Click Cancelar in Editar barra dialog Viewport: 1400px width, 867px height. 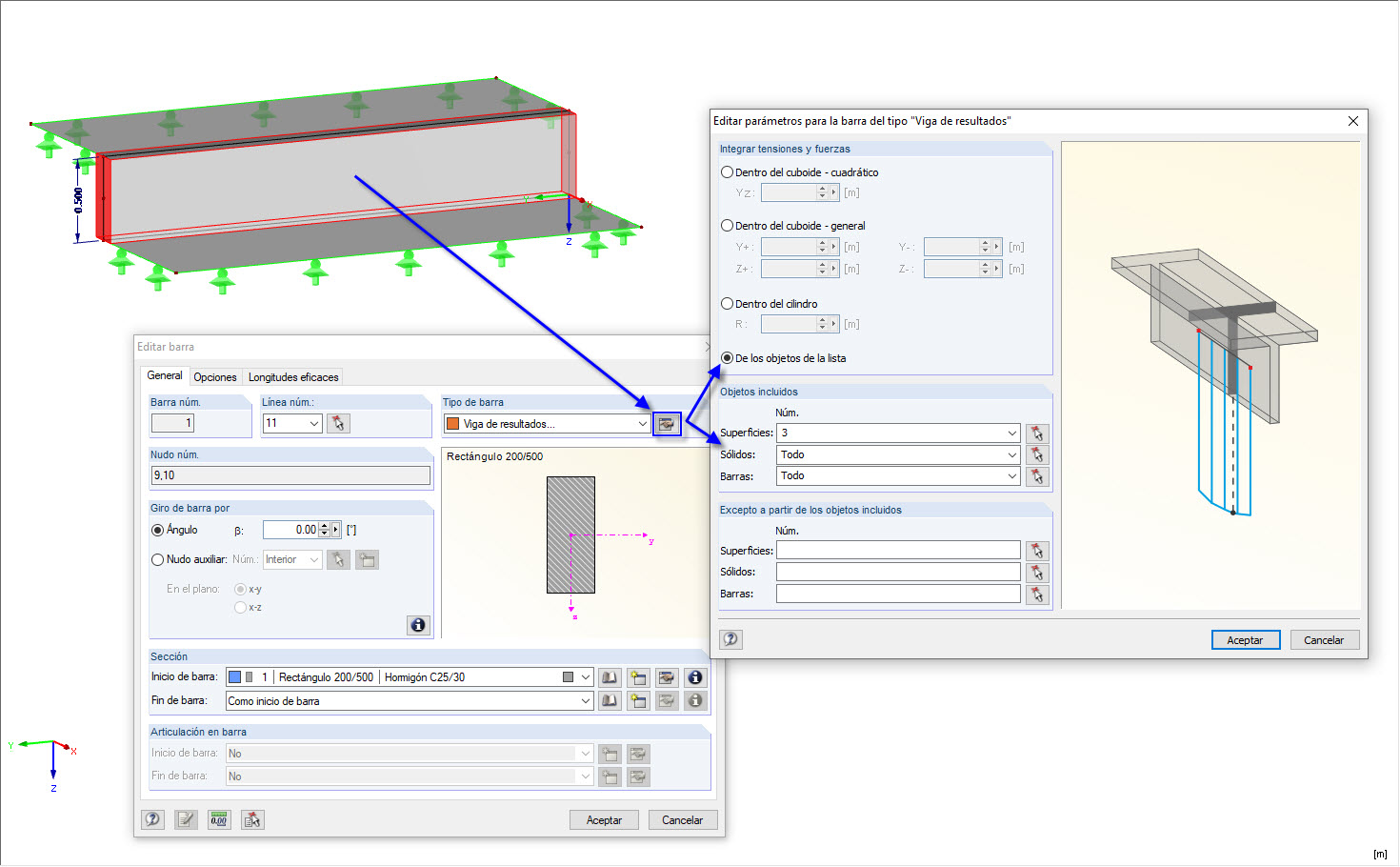(683, 820)
